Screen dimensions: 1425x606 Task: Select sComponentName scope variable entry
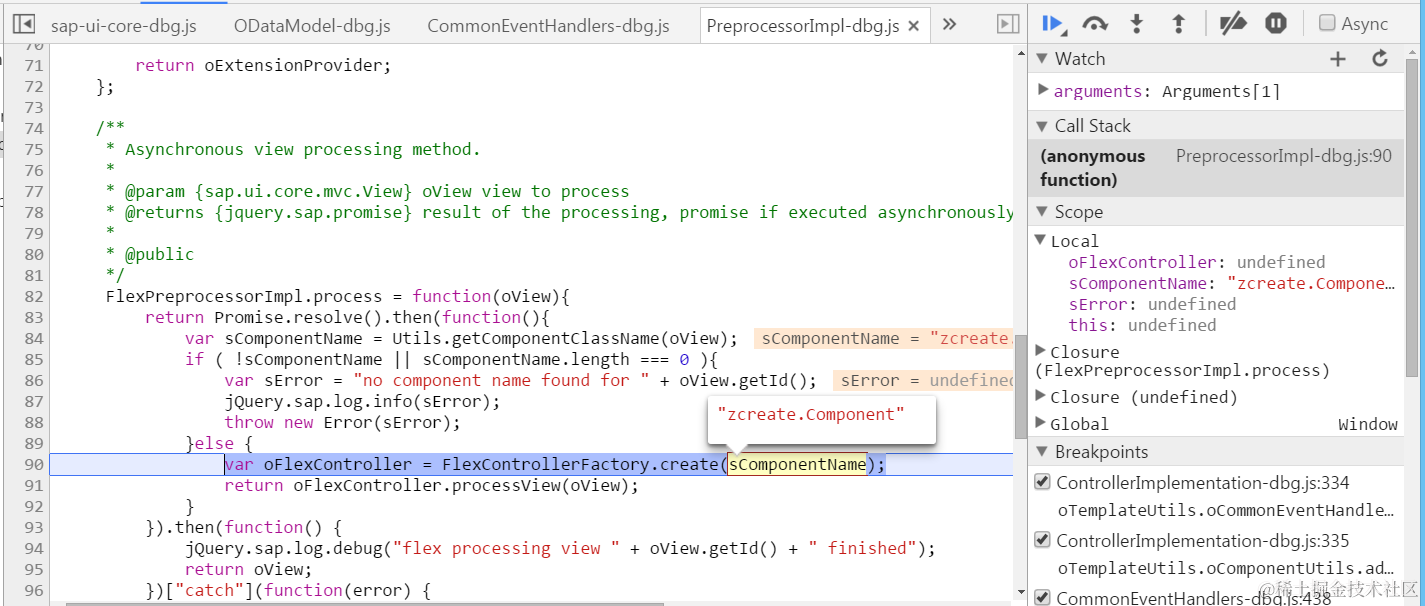coord(1231,283)
